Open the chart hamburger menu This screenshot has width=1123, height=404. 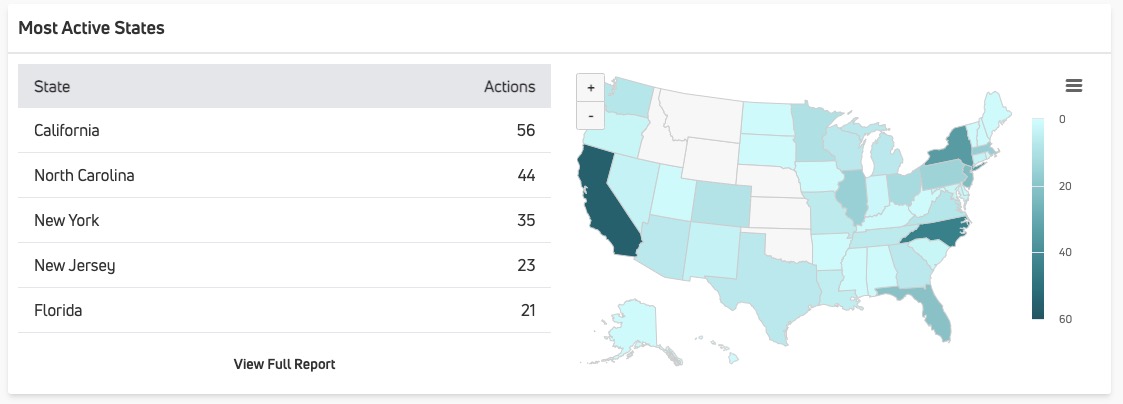click(x=1074, y=86)
